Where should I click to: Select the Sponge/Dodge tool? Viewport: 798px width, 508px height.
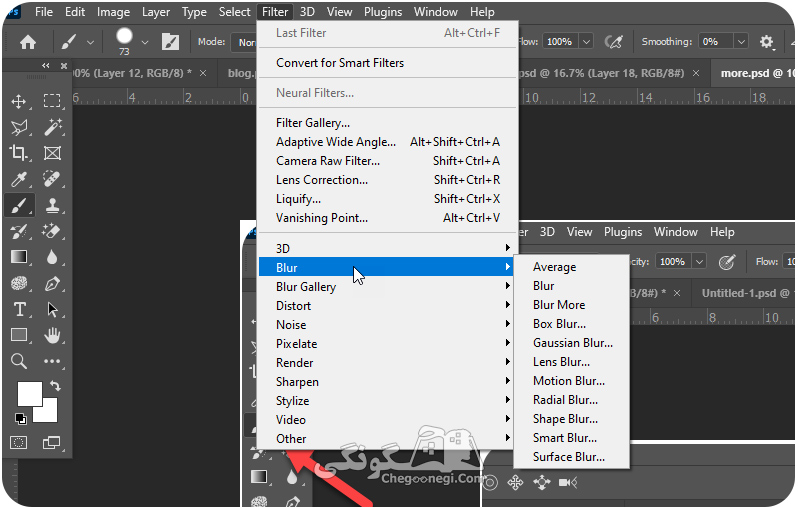[x=19, y=283]
